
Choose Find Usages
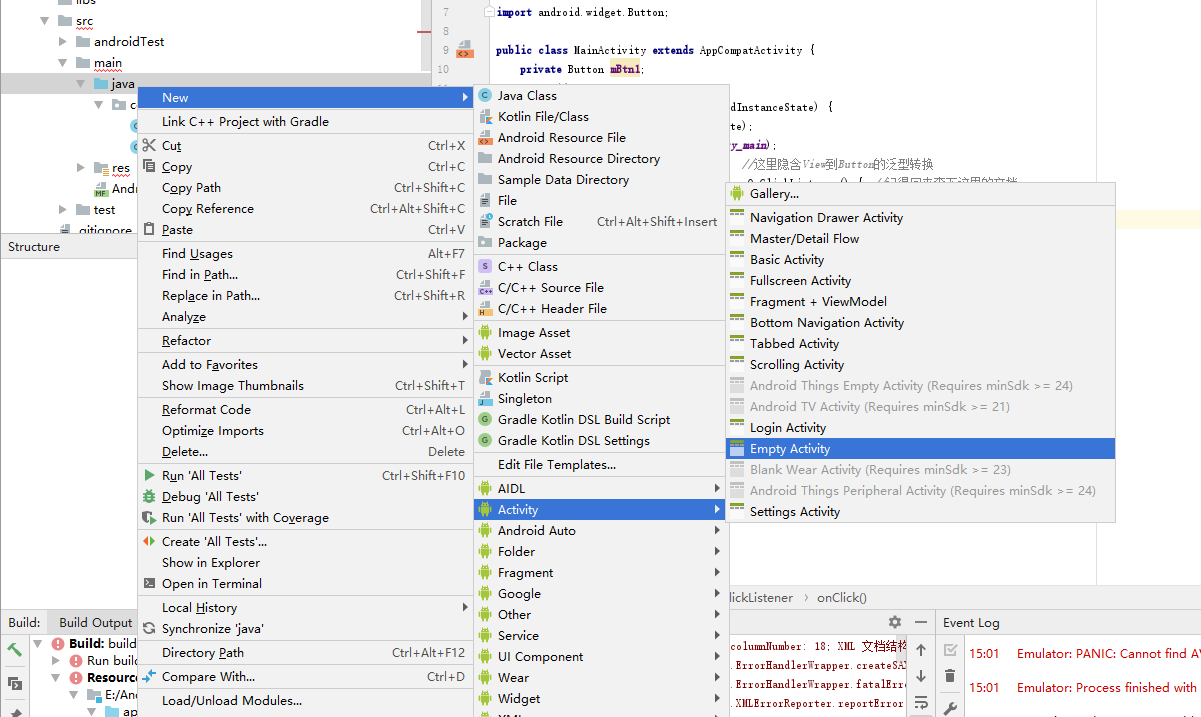click(305, 254)
